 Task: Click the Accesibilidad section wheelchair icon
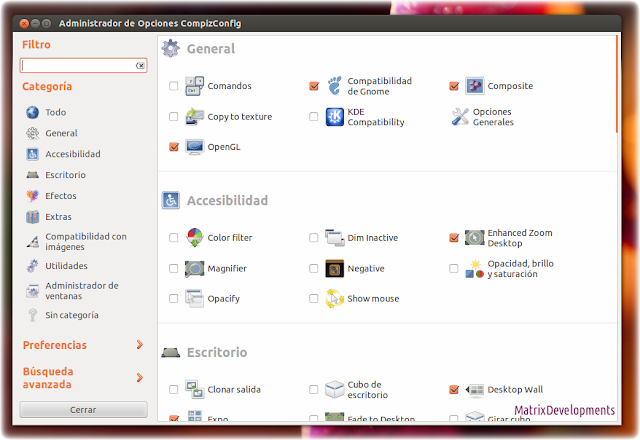click(171, 200)
